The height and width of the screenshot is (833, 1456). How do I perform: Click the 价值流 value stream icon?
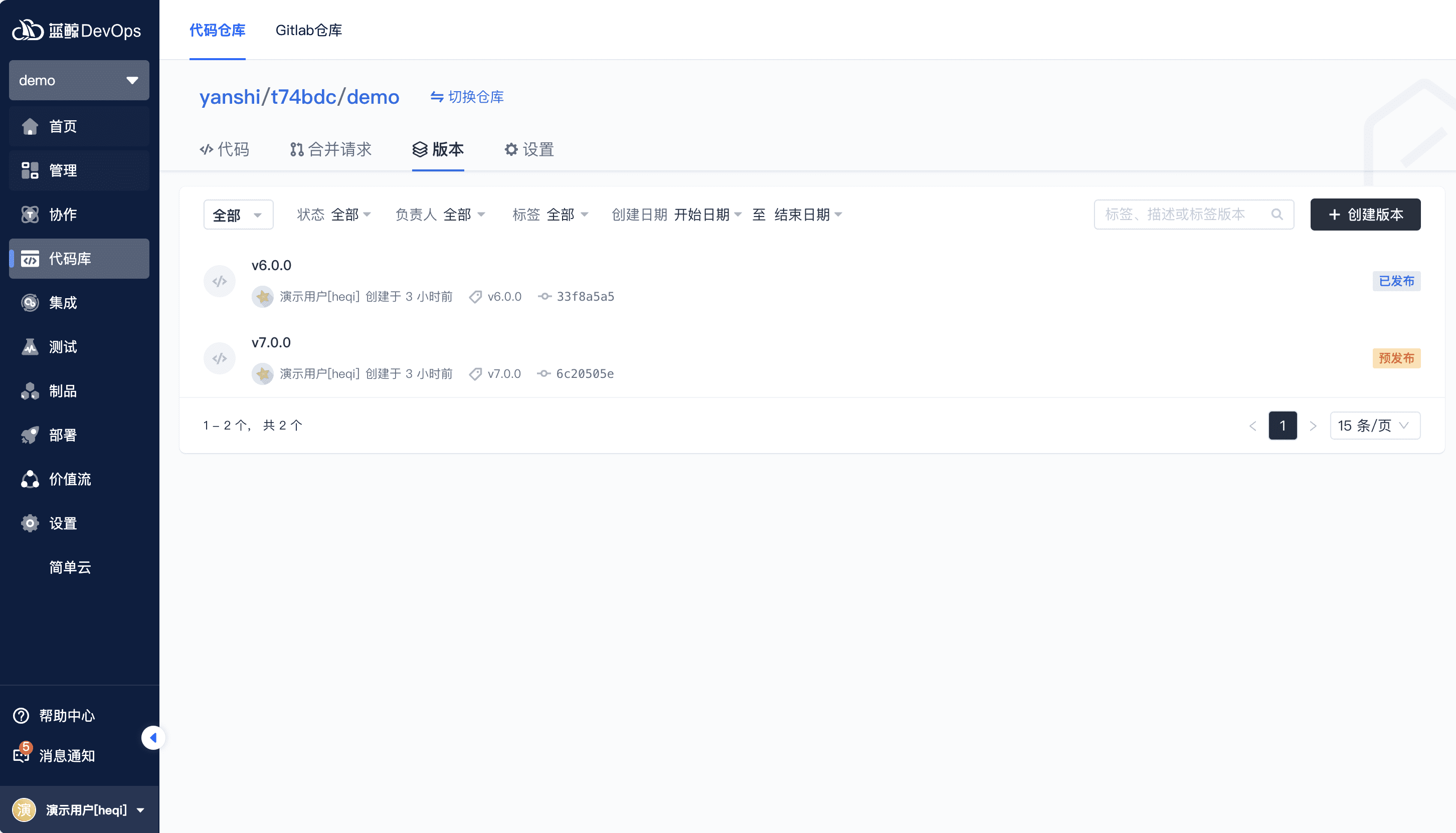[x=30, y=479]
